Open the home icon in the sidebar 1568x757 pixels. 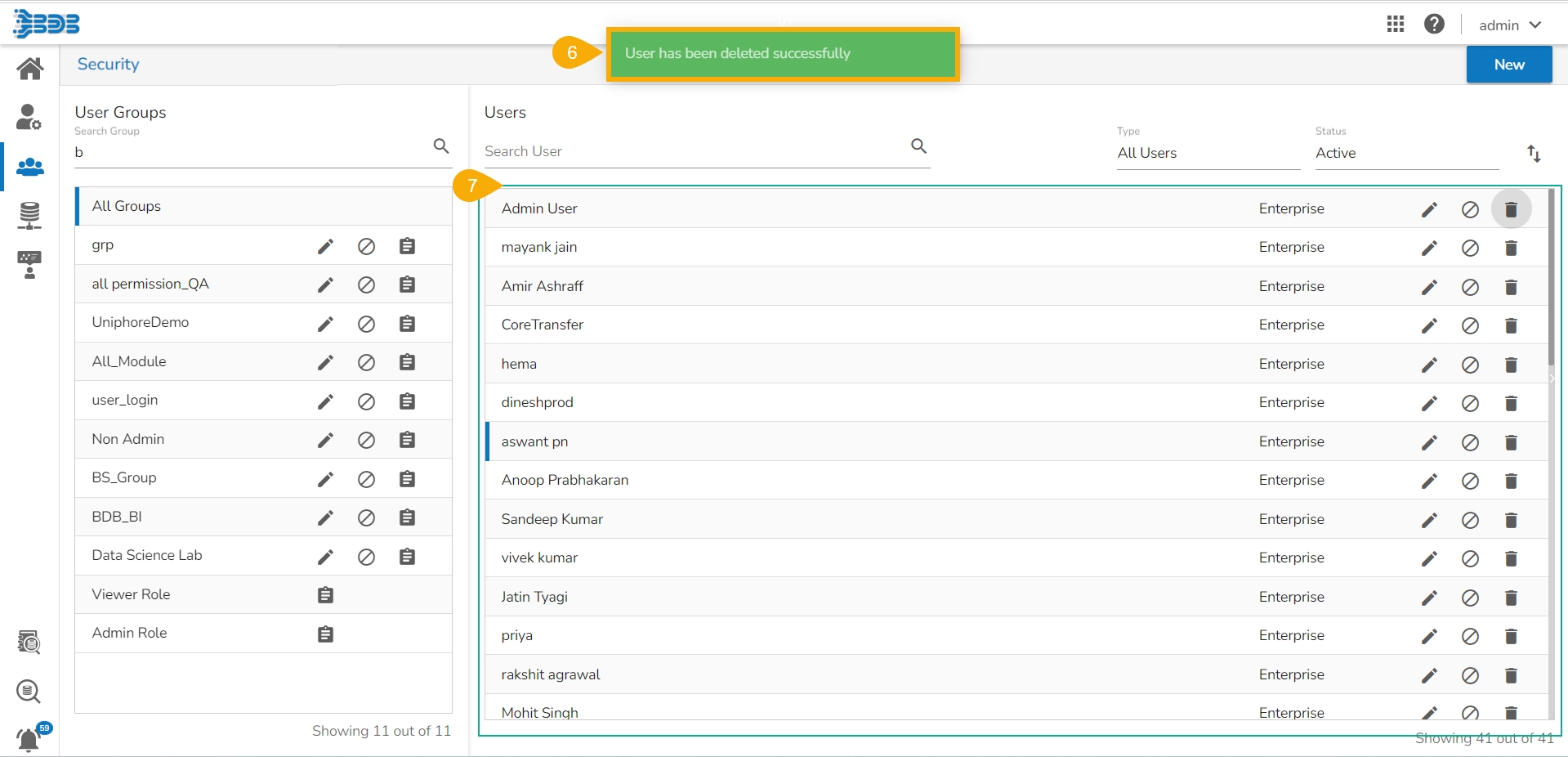30,69
